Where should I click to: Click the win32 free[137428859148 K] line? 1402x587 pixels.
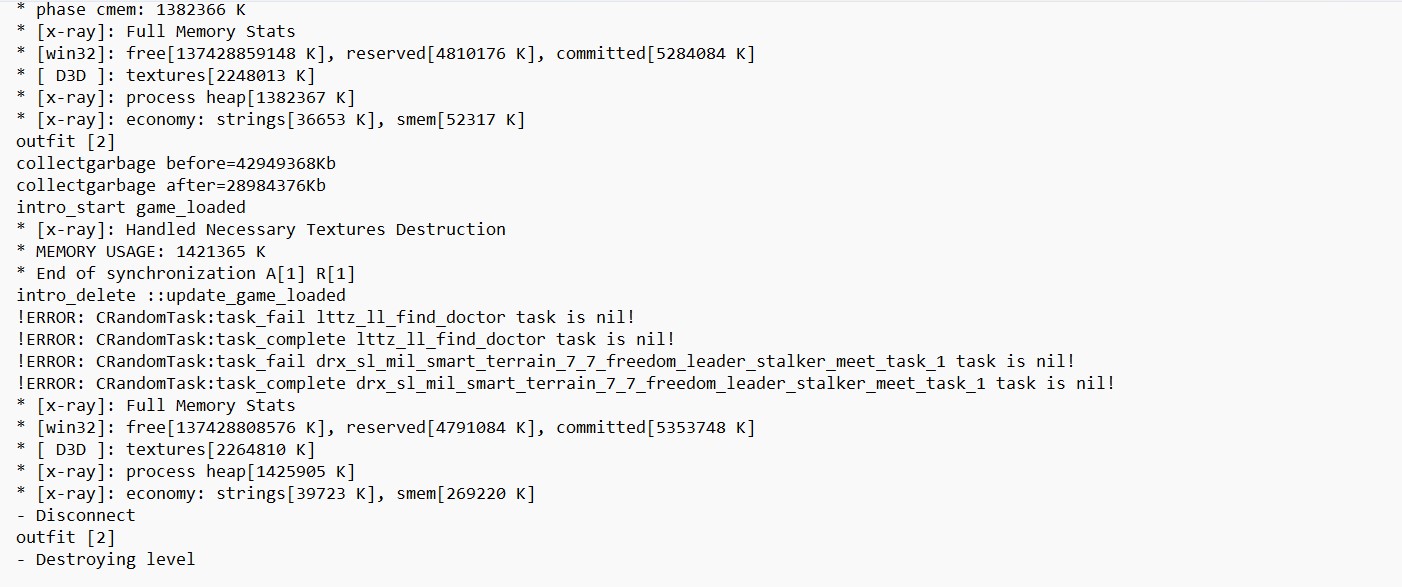[x=386, y=54]
